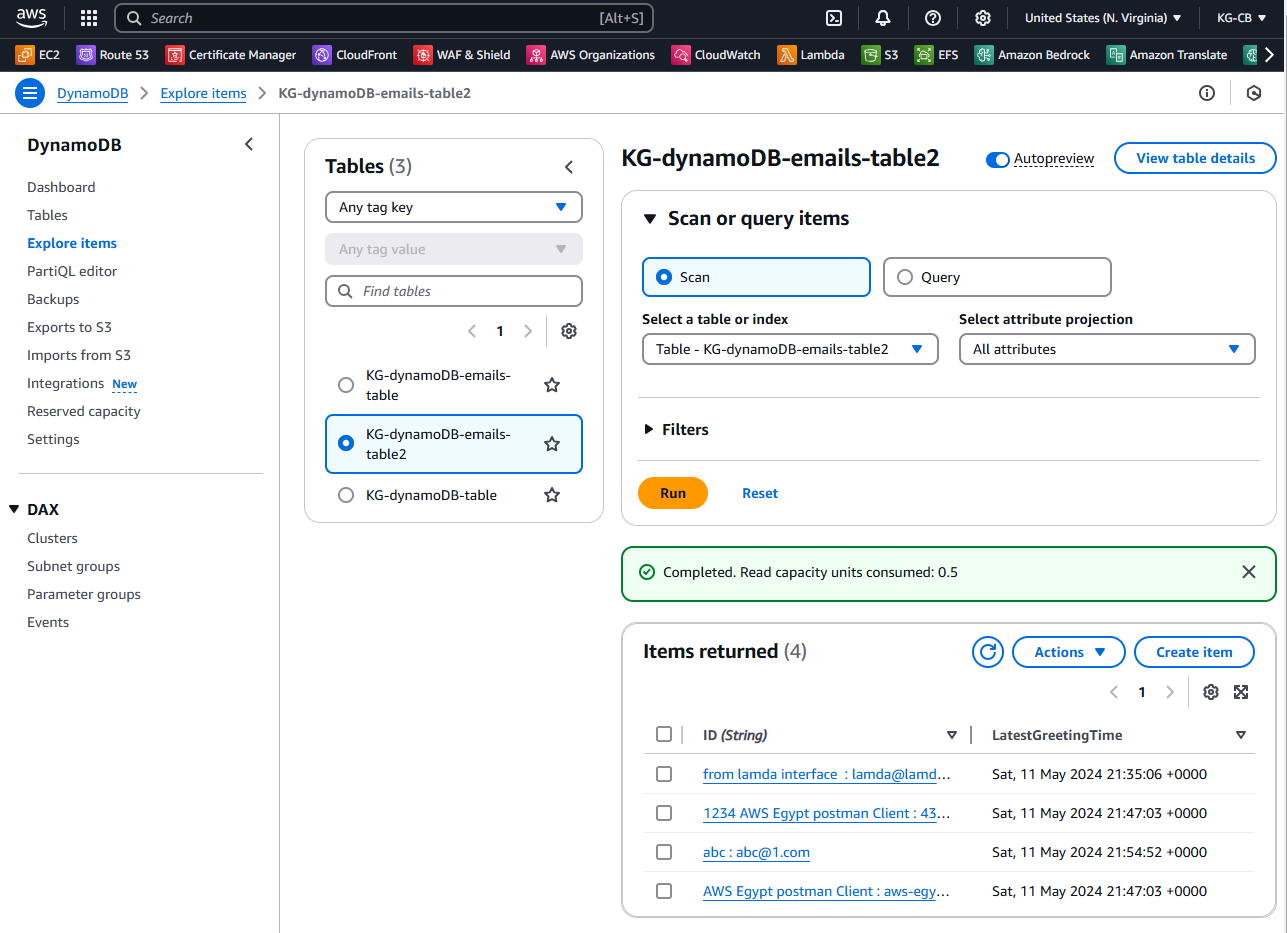Viewport: 1287px width, 933px height.
Task: Open the Actions dropdown menu
Action: tap(1067, 651)
